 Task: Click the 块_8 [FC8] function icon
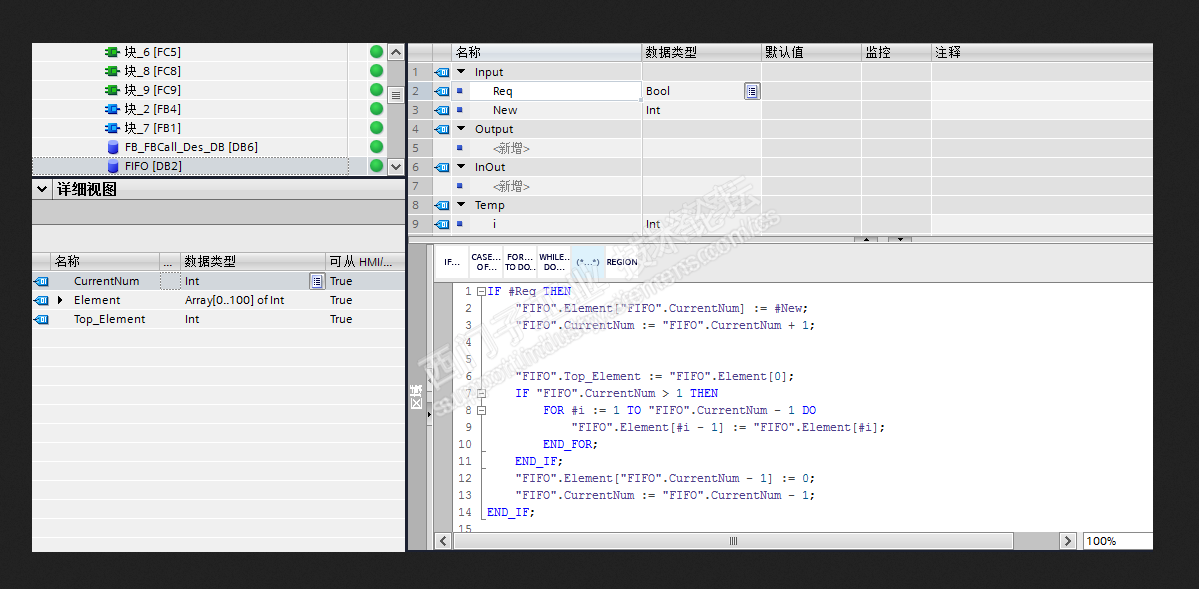(112, 71)
